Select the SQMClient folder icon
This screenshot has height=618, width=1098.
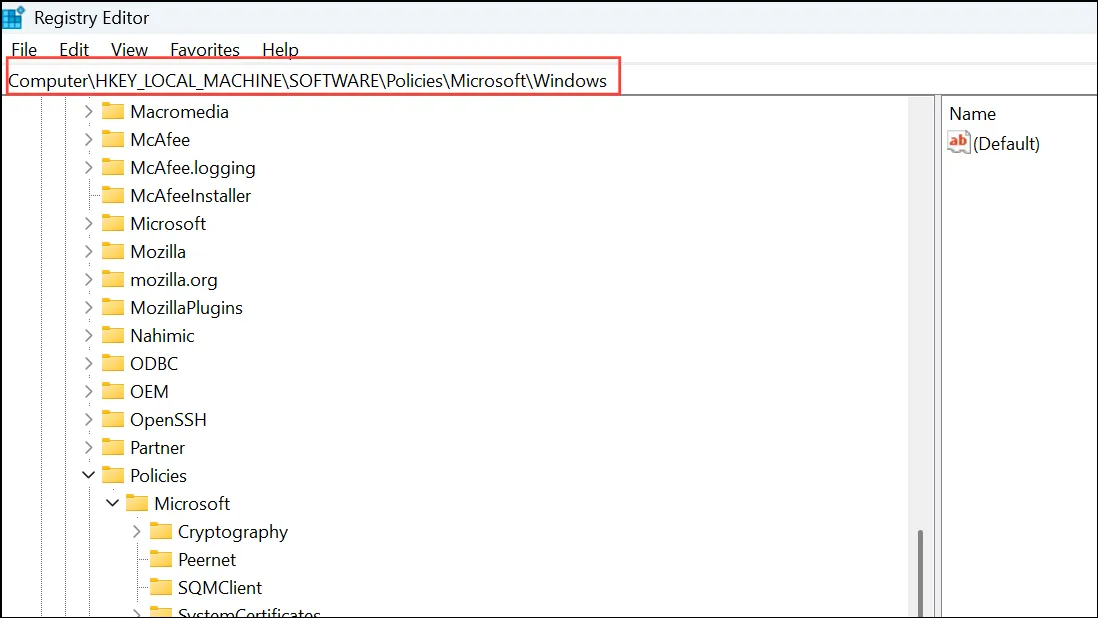coord(161,587)
